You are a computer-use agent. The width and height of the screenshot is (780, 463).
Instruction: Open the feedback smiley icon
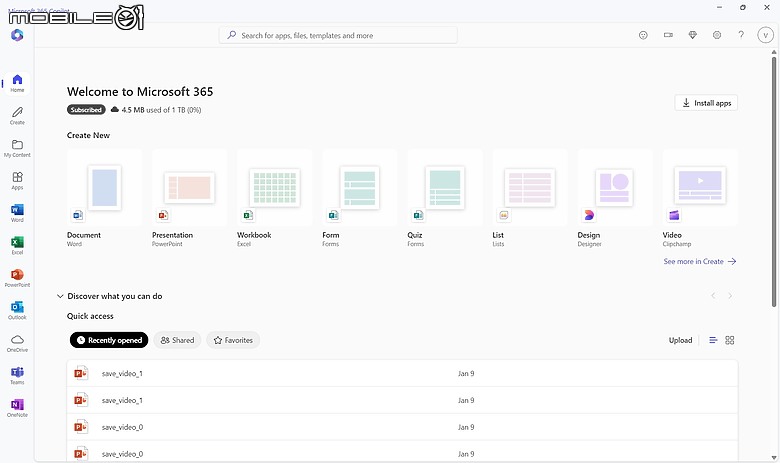click(x=643, y=35)
